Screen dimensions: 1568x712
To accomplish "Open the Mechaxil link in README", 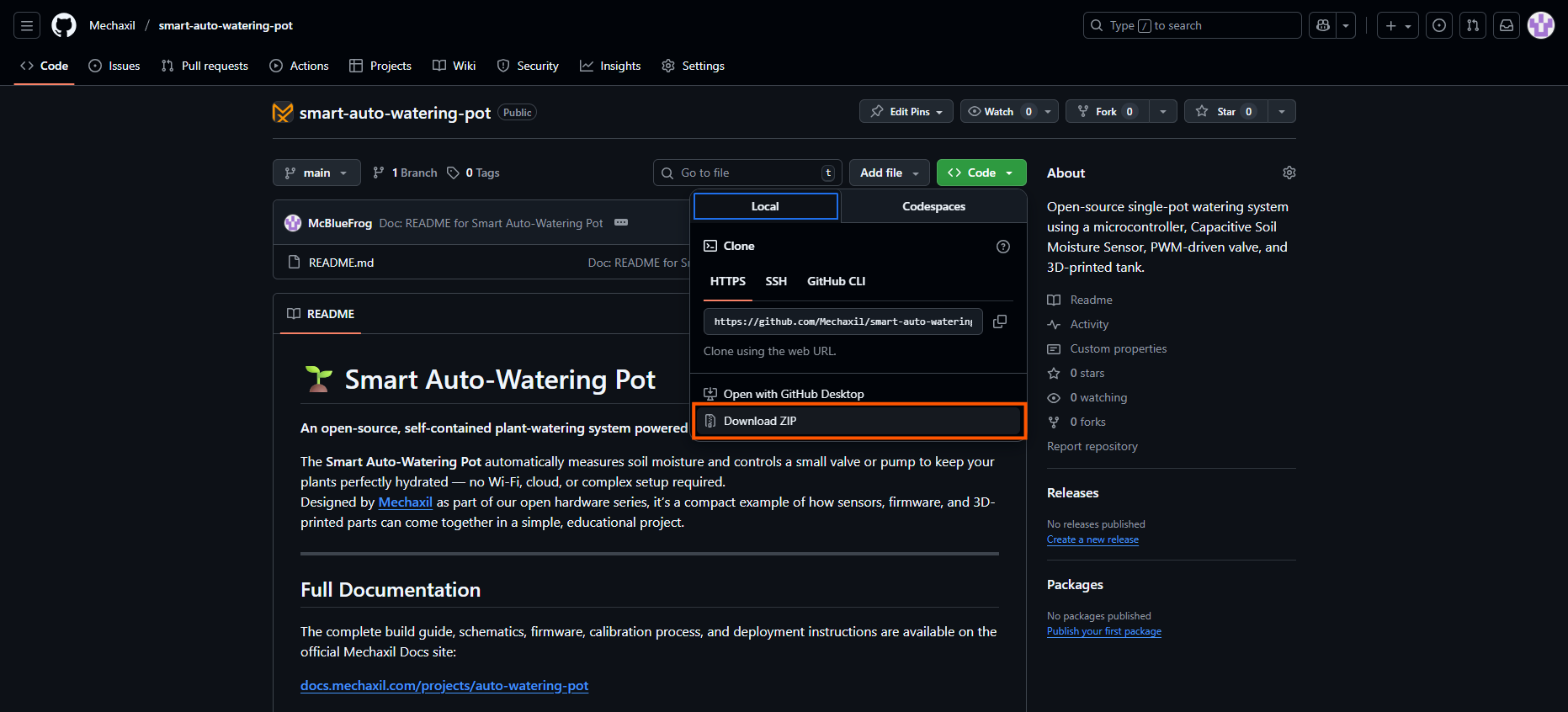I will pyautogui.click(x=405, y=502).
